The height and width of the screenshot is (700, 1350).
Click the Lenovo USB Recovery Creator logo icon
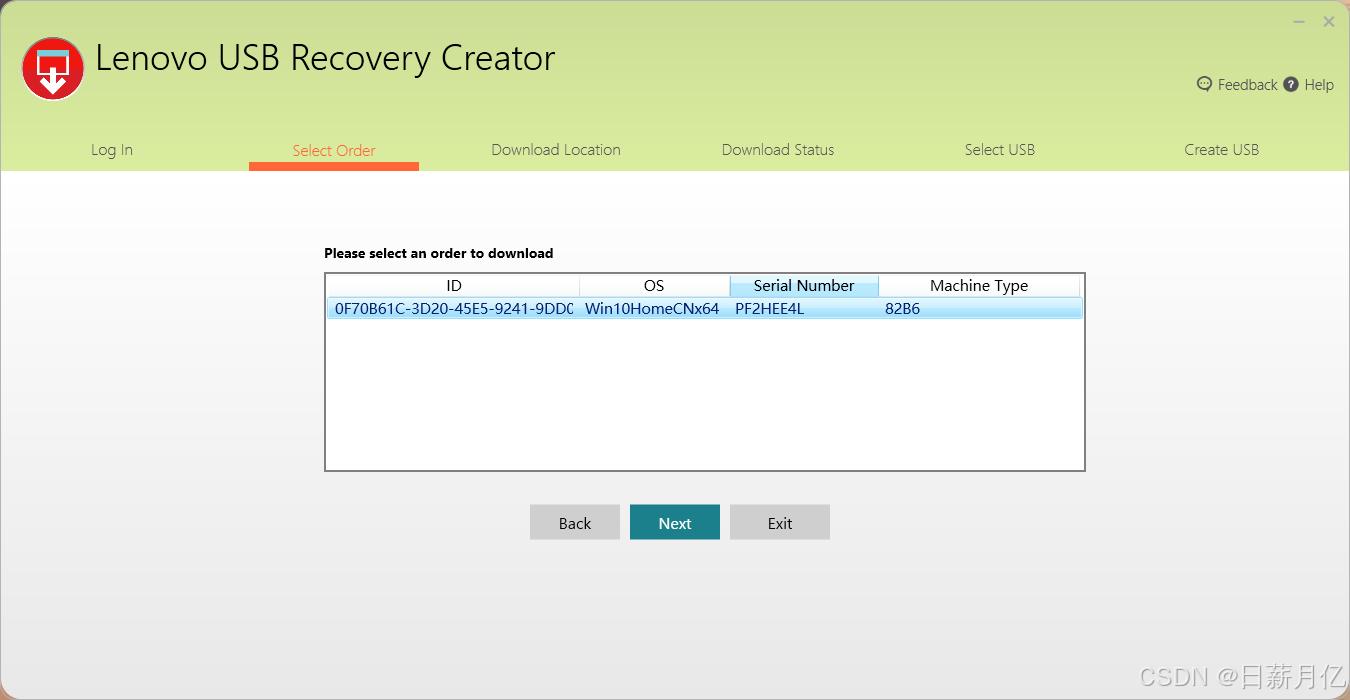(53, 69)
